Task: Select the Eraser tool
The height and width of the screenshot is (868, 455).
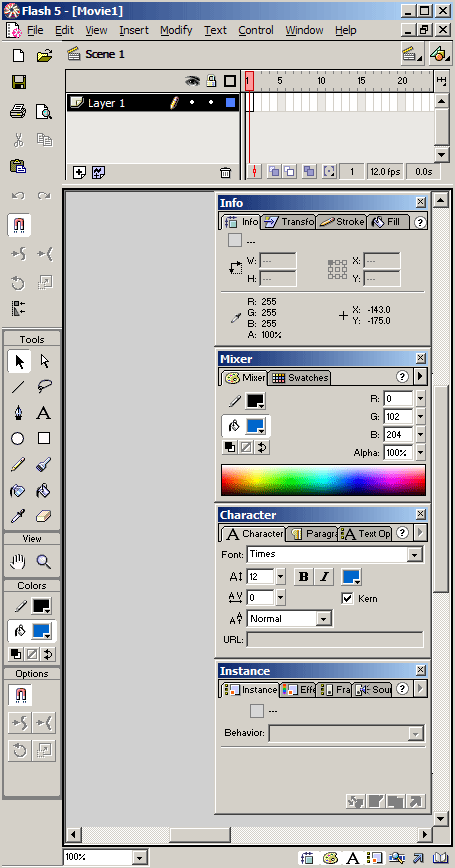Action: click(44, 516)
